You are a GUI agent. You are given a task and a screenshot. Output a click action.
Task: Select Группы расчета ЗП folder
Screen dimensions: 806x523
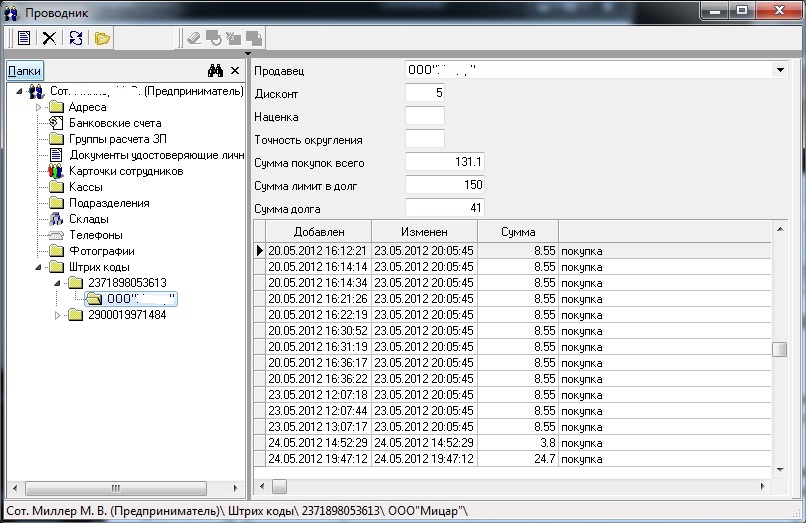pyautogui.click(x=118, y=139)
